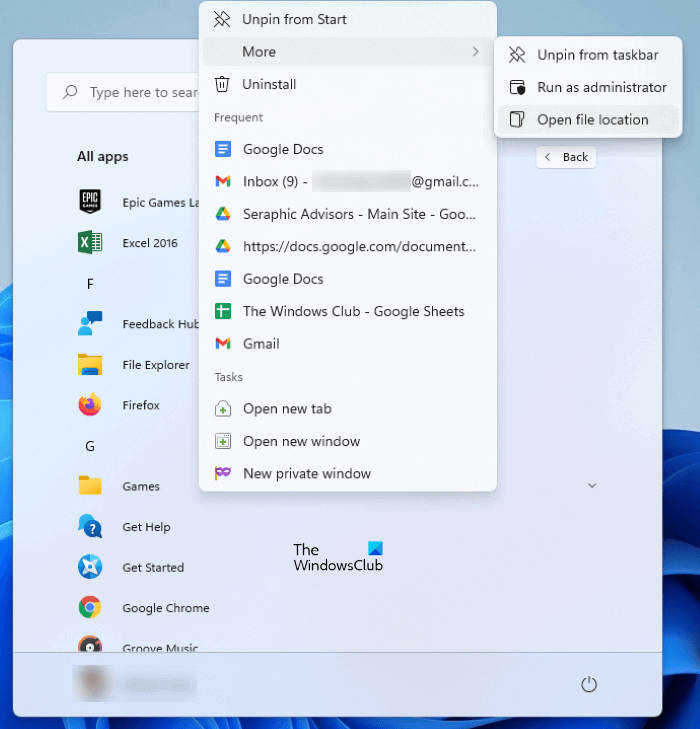Select Unpin from Start
This screenshot has height=729, width=700.
tap(294, 19)
